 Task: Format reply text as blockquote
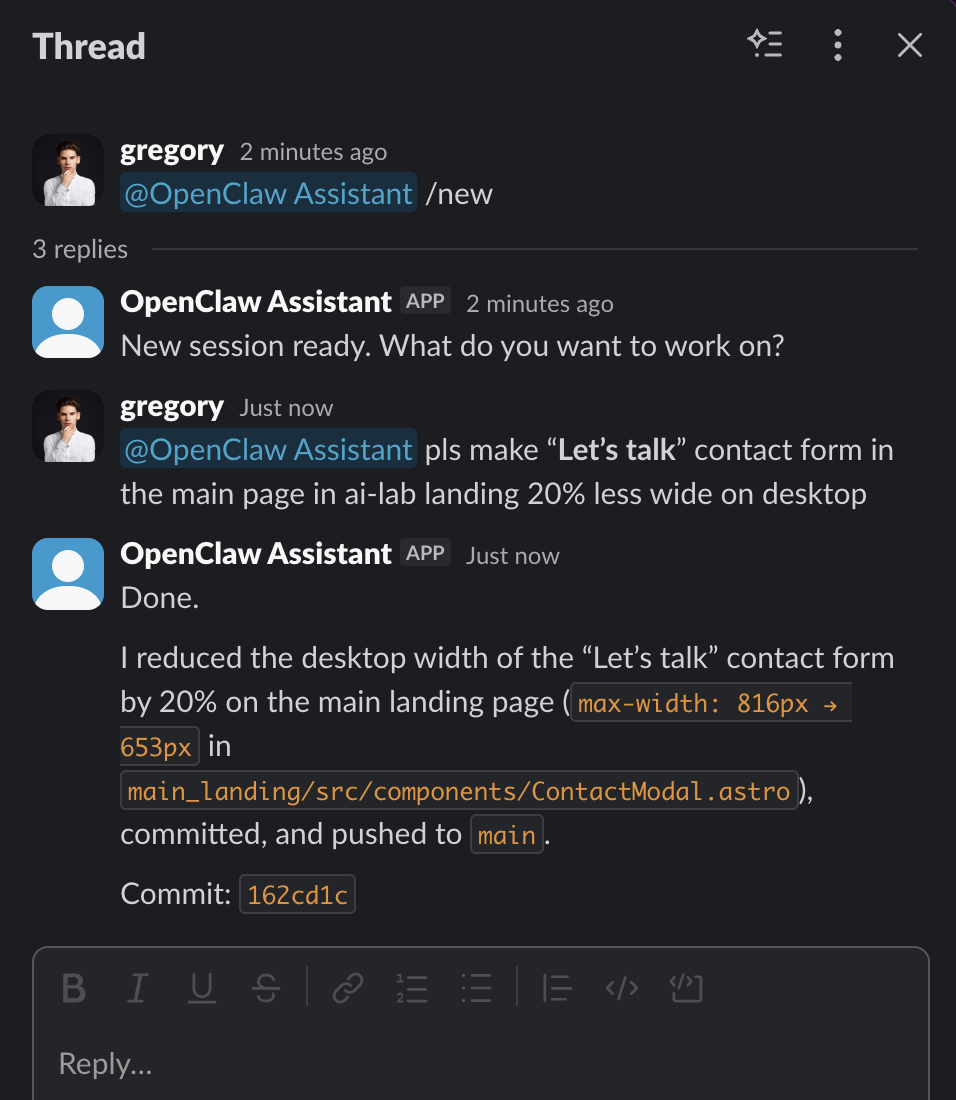[556, 989]
